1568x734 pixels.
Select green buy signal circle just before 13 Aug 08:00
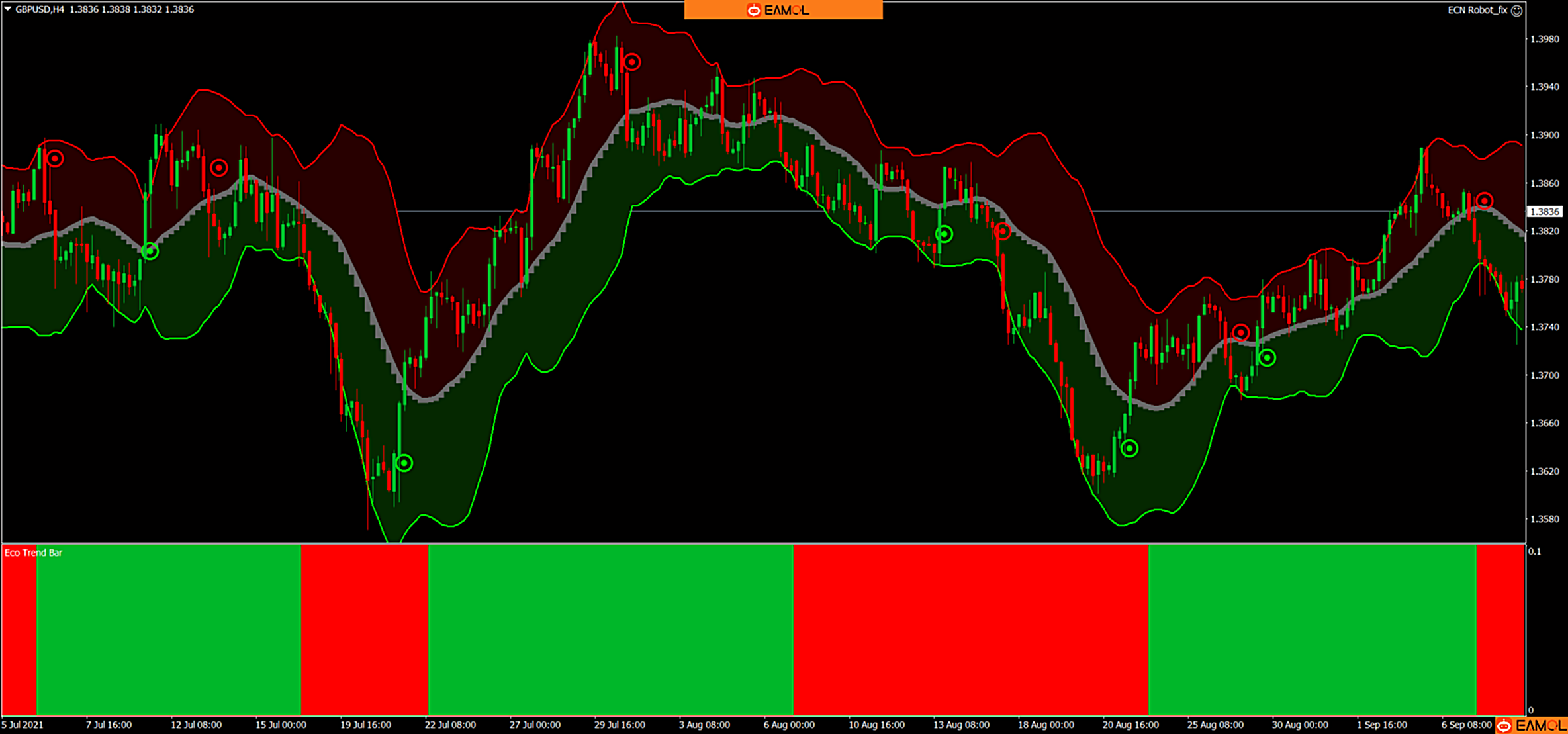click(x=945, y=234)
